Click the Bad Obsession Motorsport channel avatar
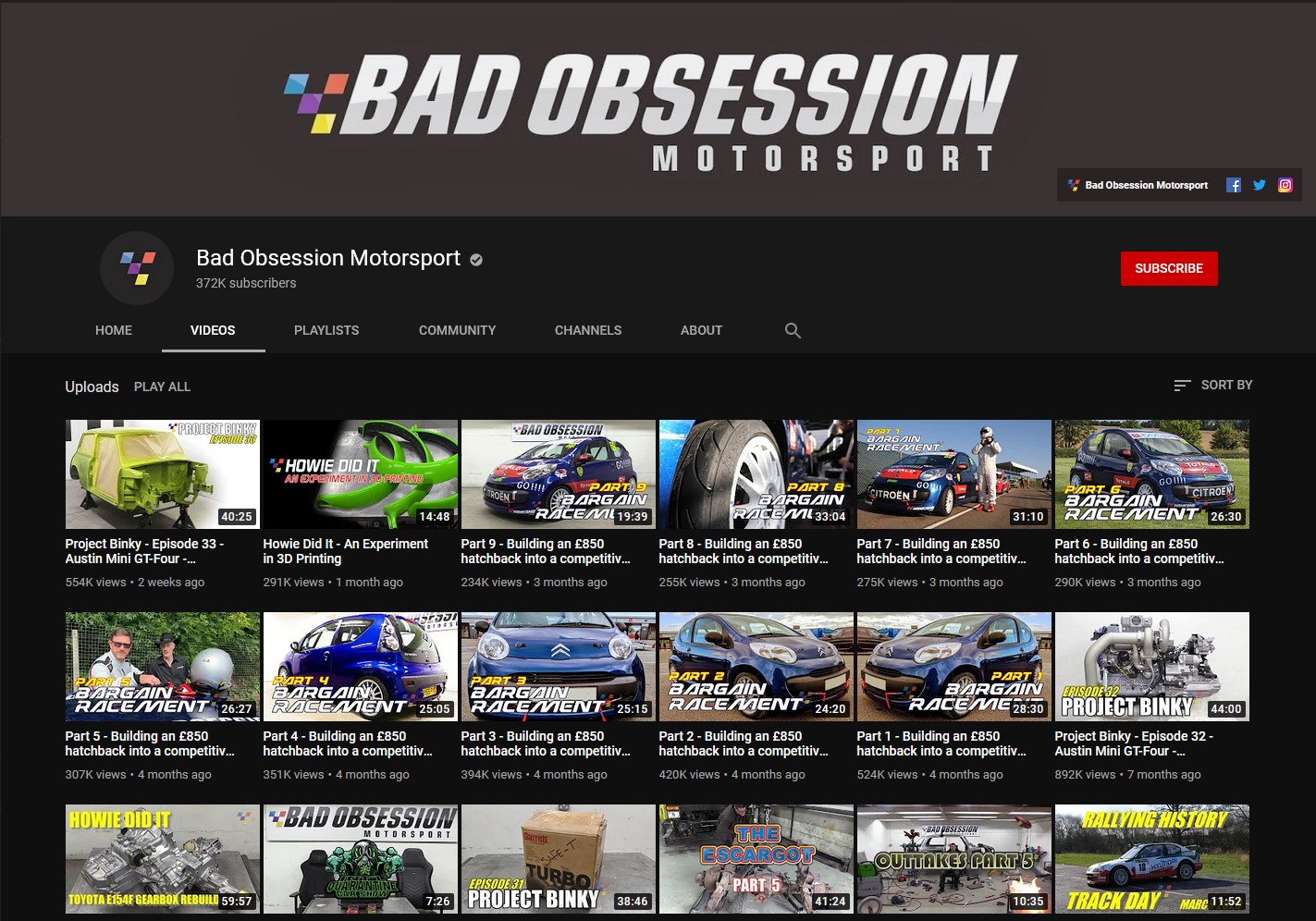This screenshot has width=1316, height=921. click(137, 268)
